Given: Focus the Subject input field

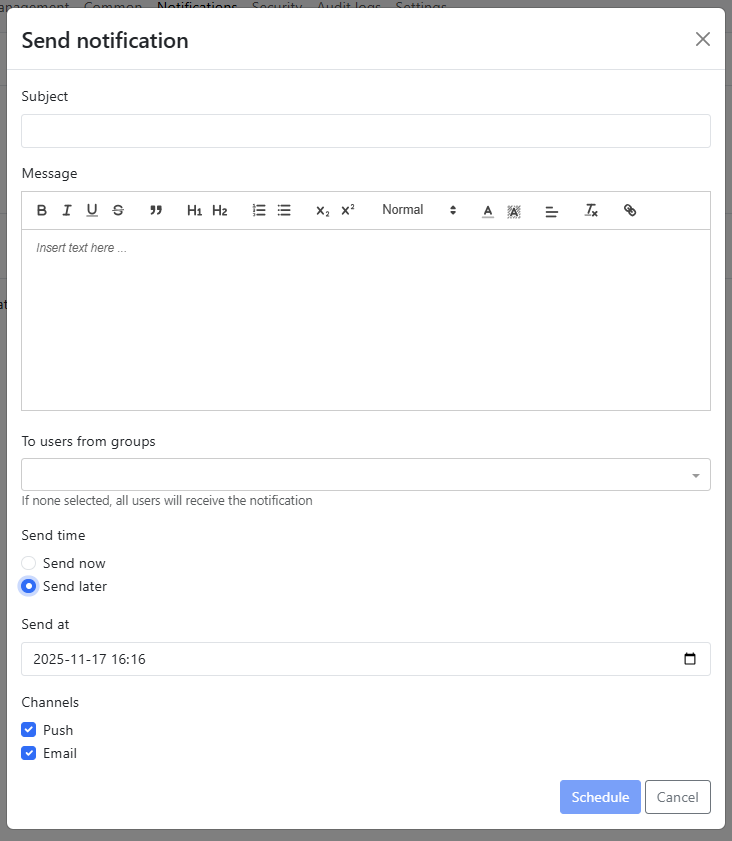Looking at the screenshot, I should pyautogui.click(x=366, y=131).
